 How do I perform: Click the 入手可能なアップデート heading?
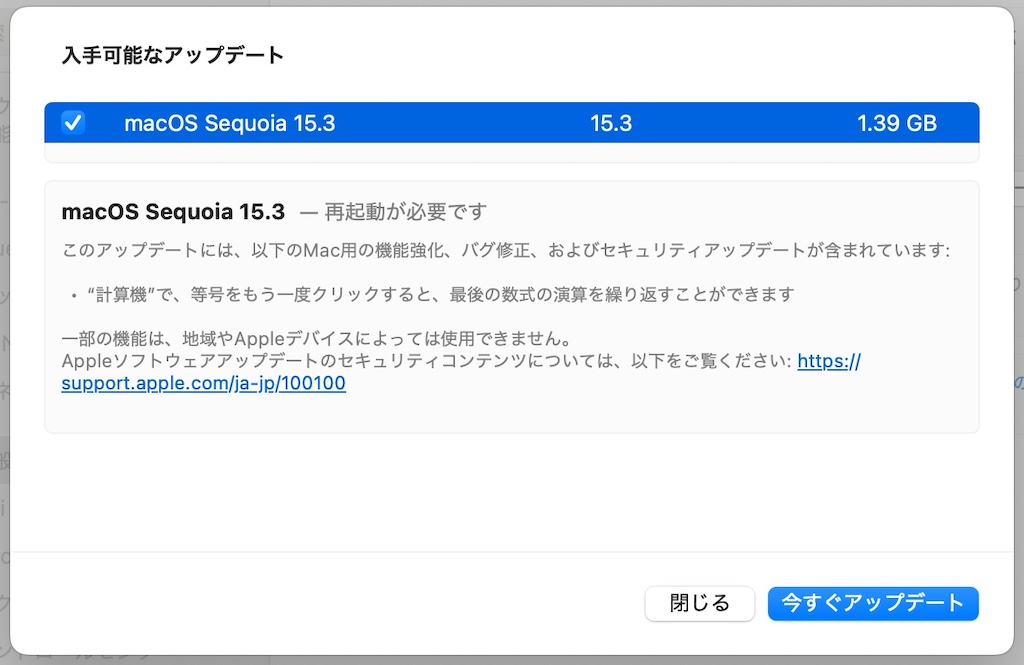[172, 55]
